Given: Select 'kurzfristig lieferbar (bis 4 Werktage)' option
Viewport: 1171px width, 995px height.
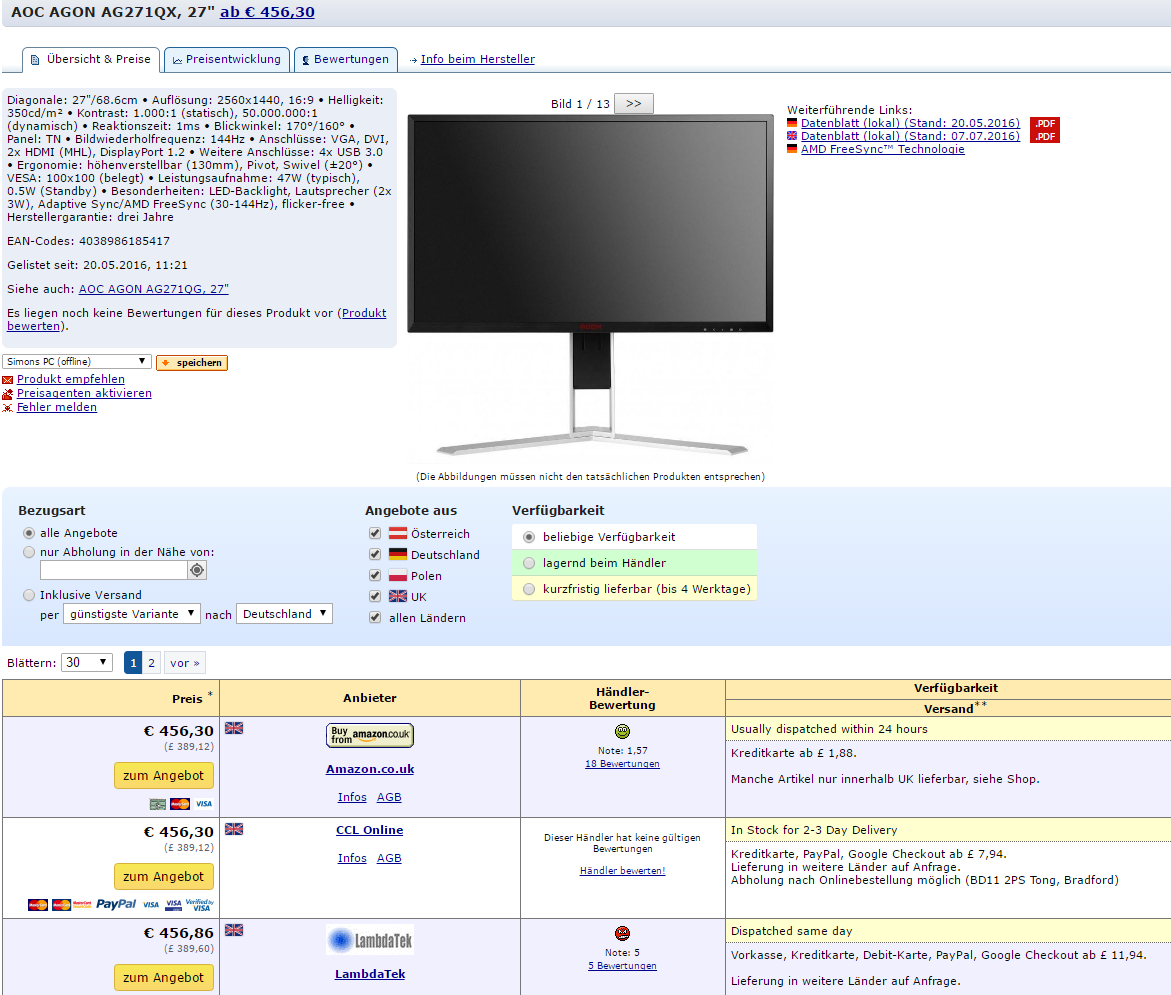Looking at the screenshot, I should (529, 589).
